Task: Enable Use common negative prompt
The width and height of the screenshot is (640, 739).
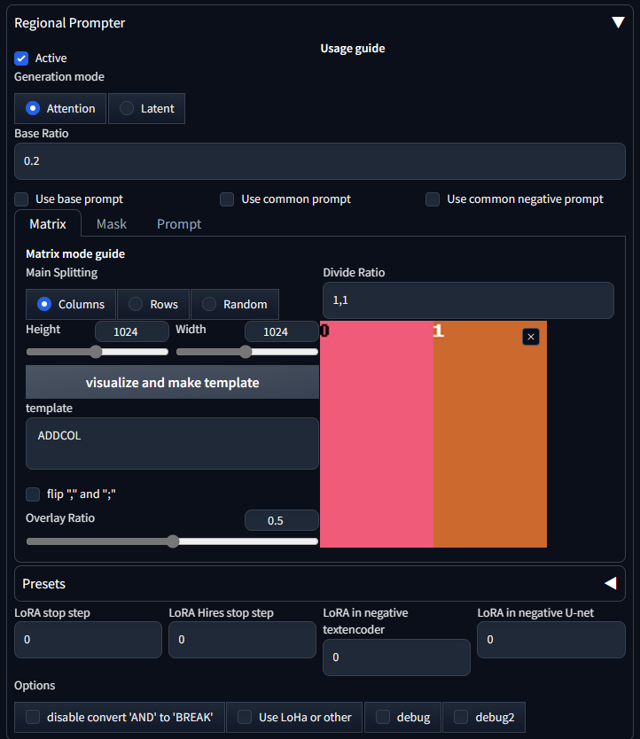Action: [432, 199]
